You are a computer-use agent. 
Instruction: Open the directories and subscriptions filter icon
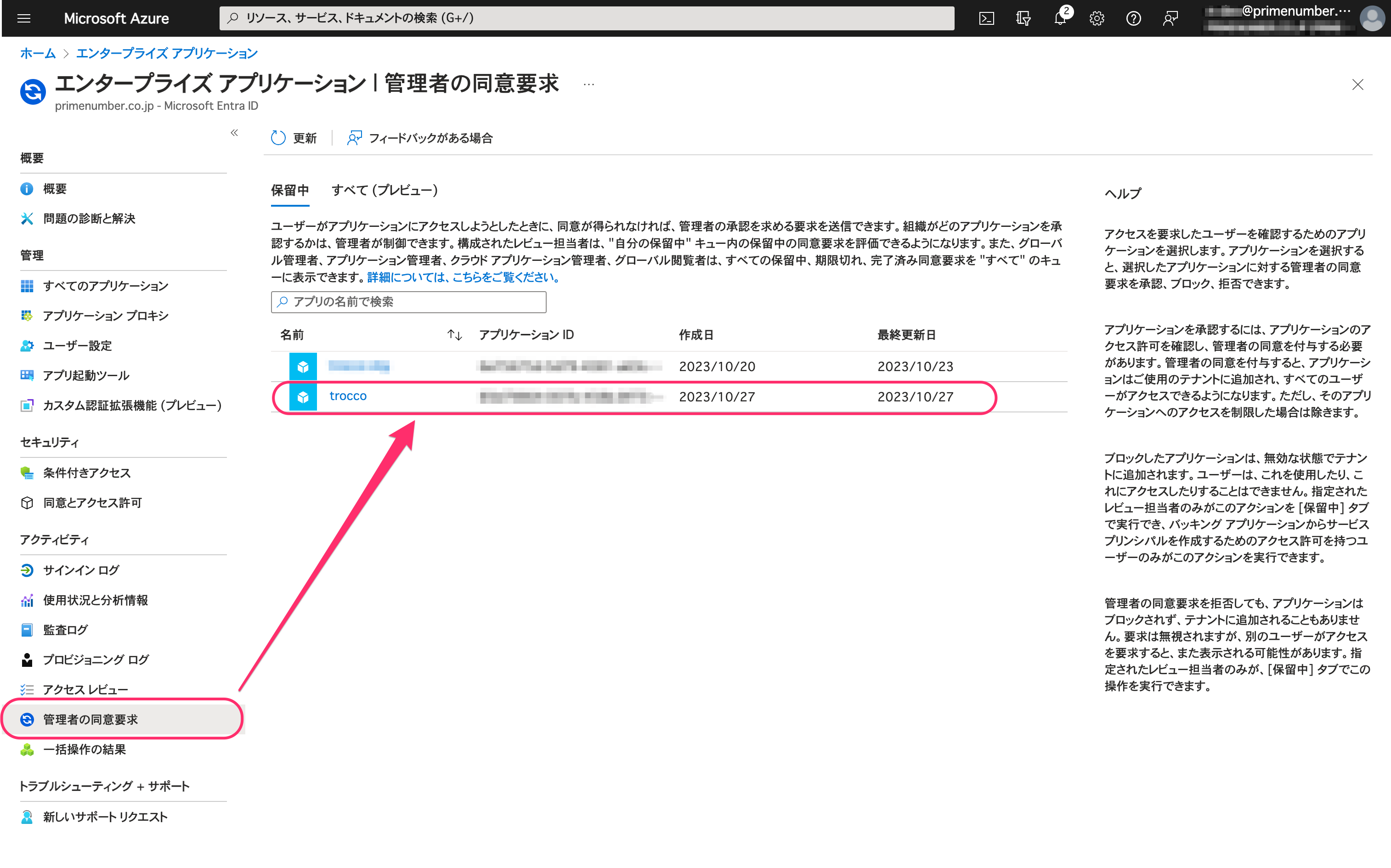(x=1023, y=18)
